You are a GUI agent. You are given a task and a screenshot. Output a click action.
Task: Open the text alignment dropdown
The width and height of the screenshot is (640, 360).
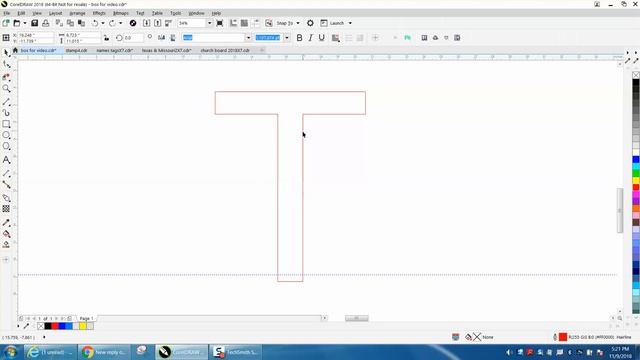[x=336, y=38]
